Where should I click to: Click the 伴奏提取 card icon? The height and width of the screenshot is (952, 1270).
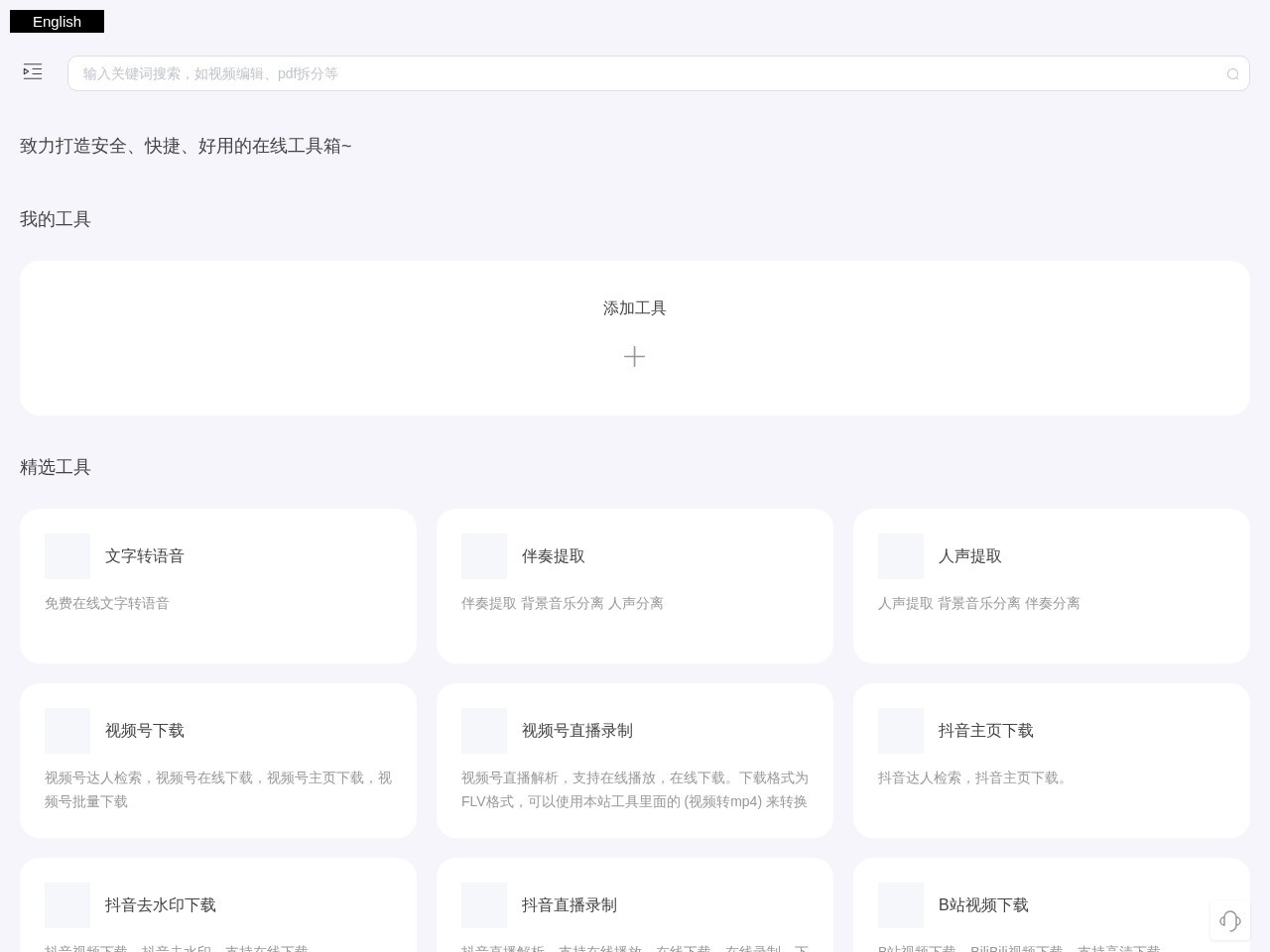coord(484,556)
